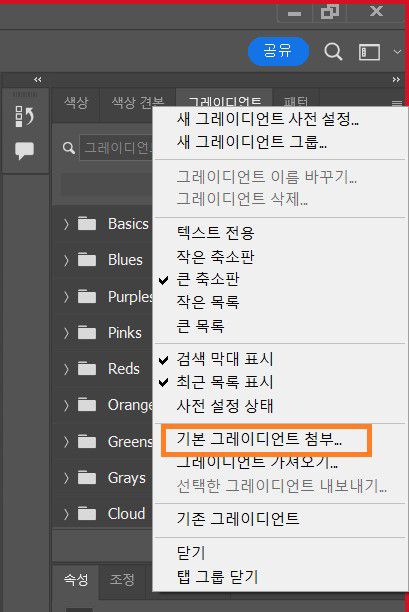Select the Reds folder icon
The height and width of the screenshot is (612, 409).
(87, 368)
